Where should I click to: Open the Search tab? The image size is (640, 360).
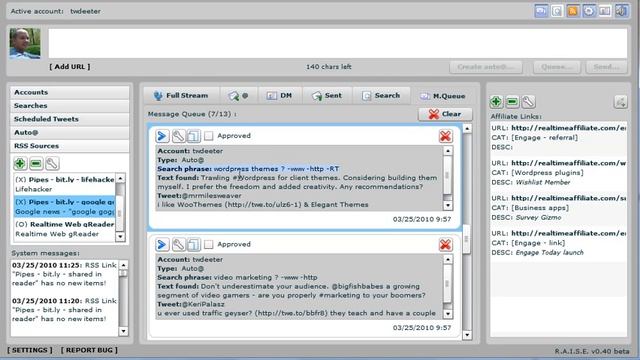point(381,96)
